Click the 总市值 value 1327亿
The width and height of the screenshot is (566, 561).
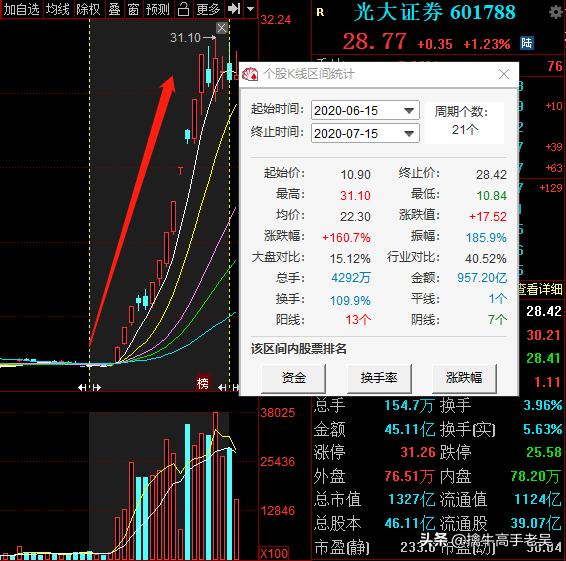coord(412,500)
